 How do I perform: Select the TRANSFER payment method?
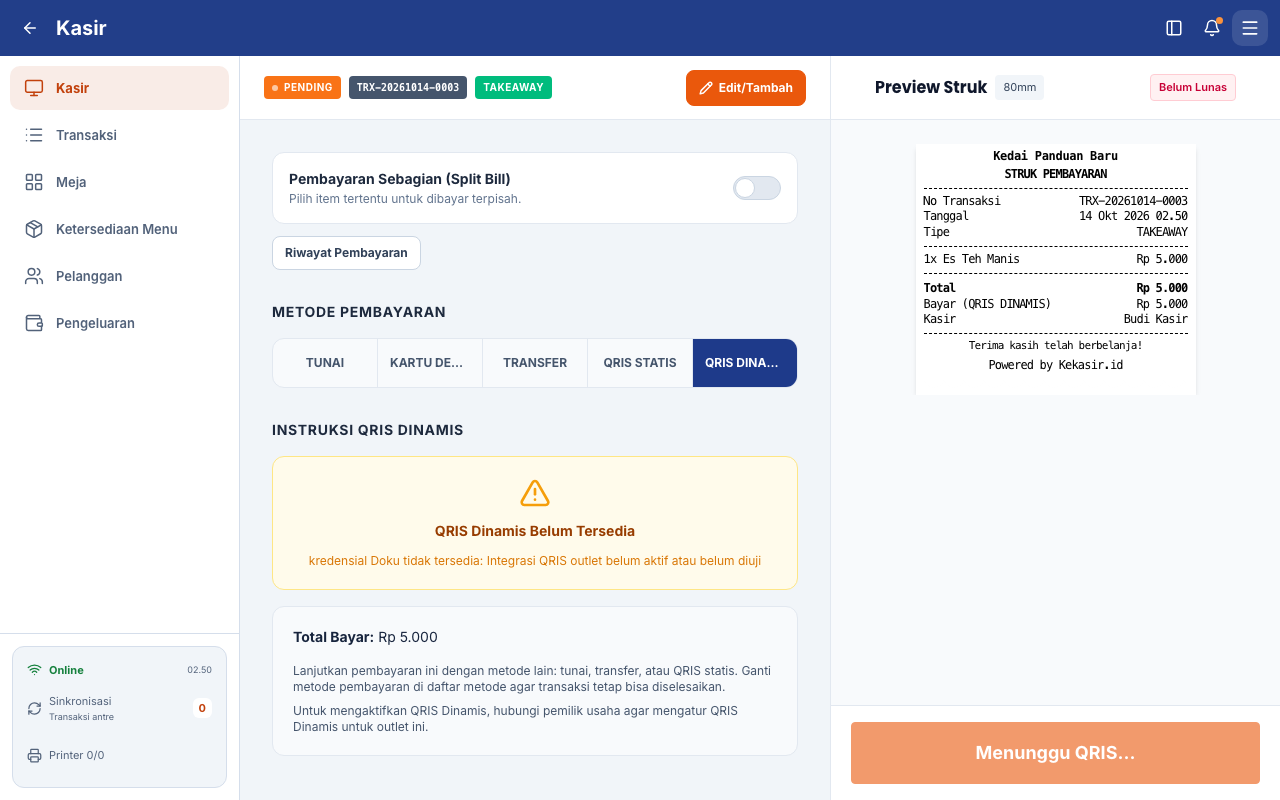pos(535,363)
